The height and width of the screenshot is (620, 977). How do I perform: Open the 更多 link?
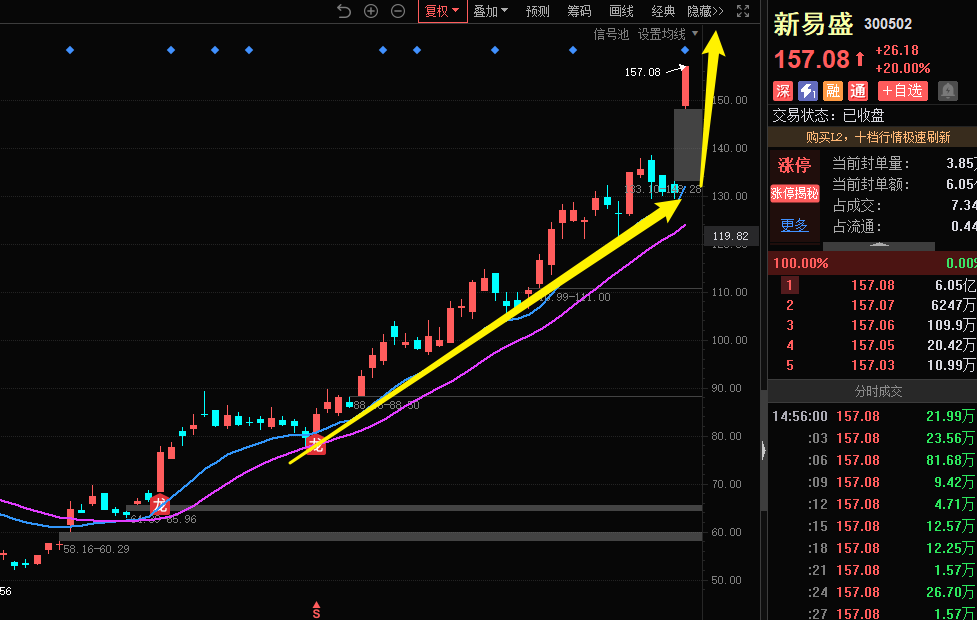click(794, 225)
